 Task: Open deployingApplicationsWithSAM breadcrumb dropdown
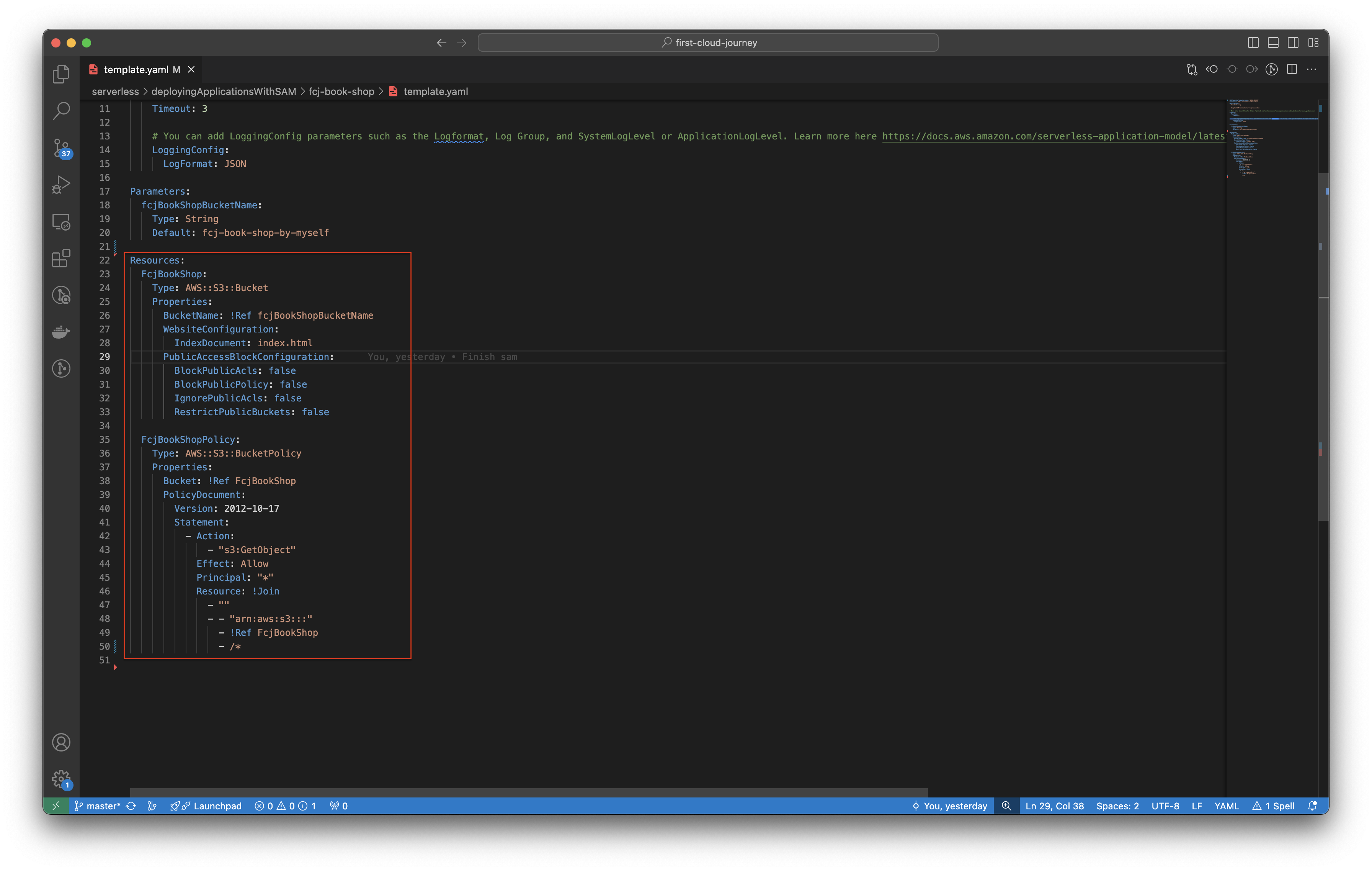coord(223,91)
